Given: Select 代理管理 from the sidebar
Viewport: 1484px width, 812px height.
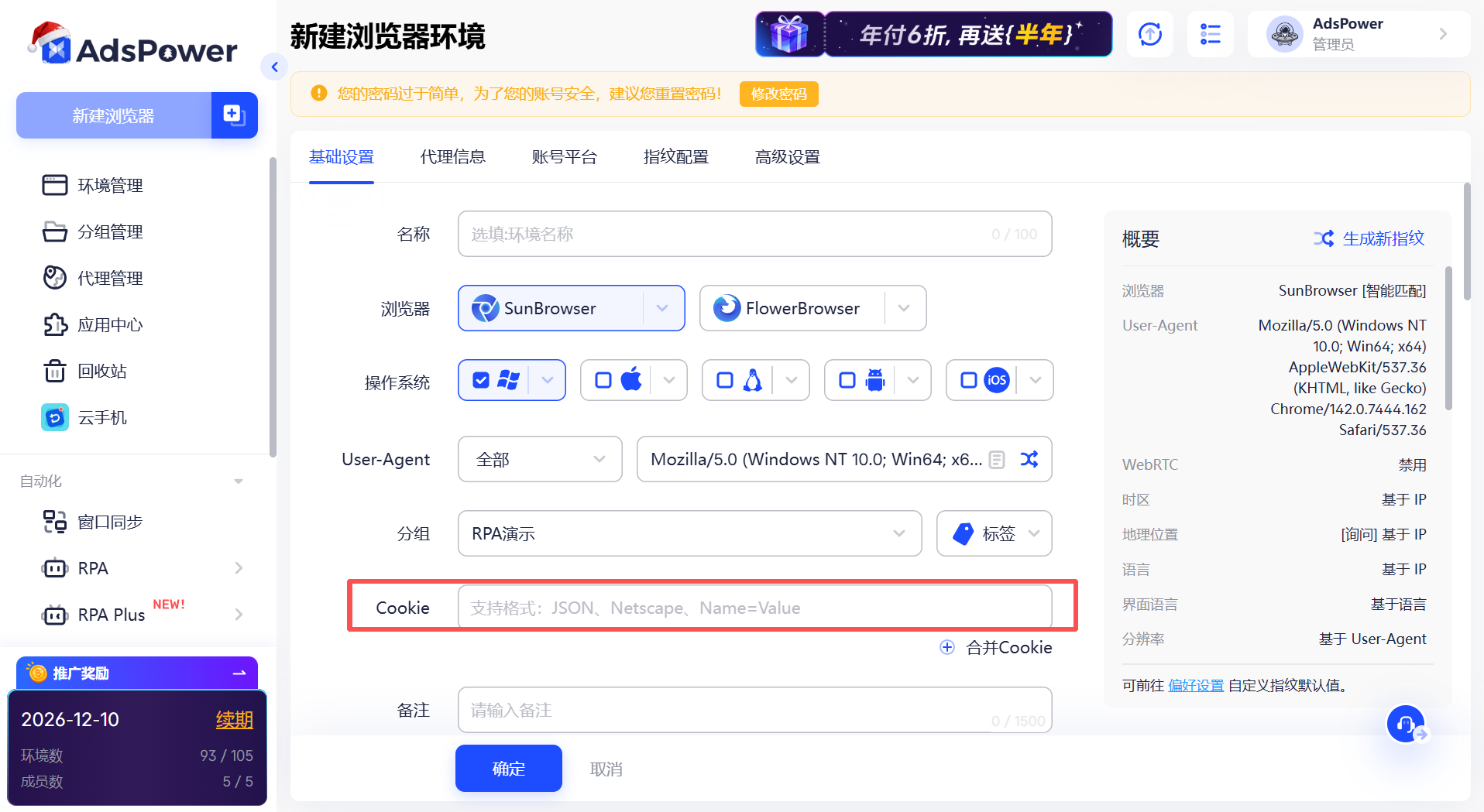Looking at the screenshot, I should (109, 278).
